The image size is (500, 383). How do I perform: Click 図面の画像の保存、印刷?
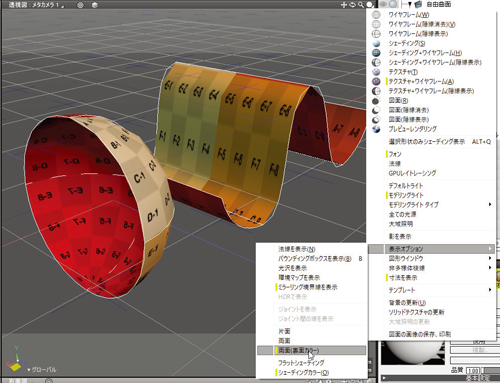420,334
